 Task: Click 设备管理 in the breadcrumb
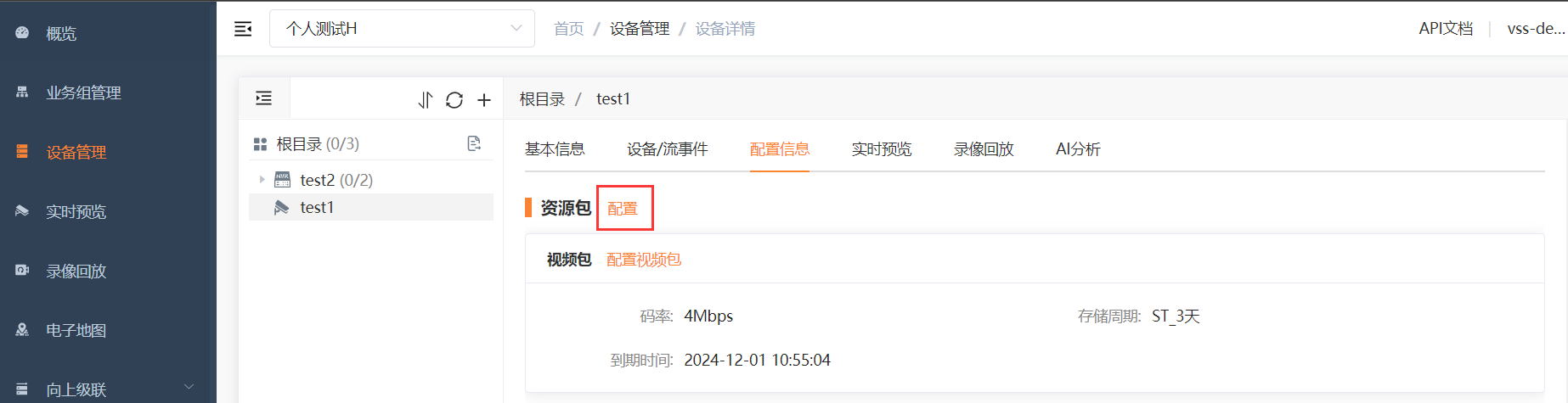pyautogui.click(x=640, y=29)
